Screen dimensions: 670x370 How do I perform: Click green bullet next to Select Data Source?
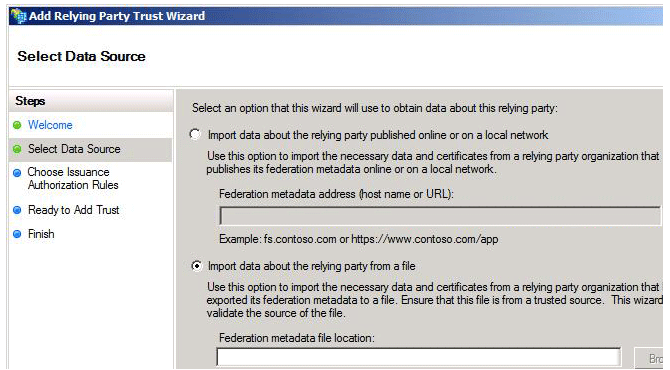click(17, 149)
